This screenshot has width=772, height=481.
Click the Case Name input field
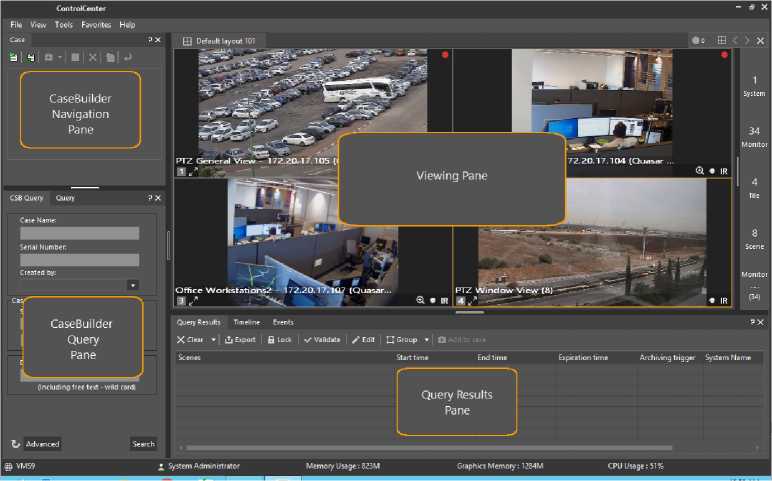(79, 233)
